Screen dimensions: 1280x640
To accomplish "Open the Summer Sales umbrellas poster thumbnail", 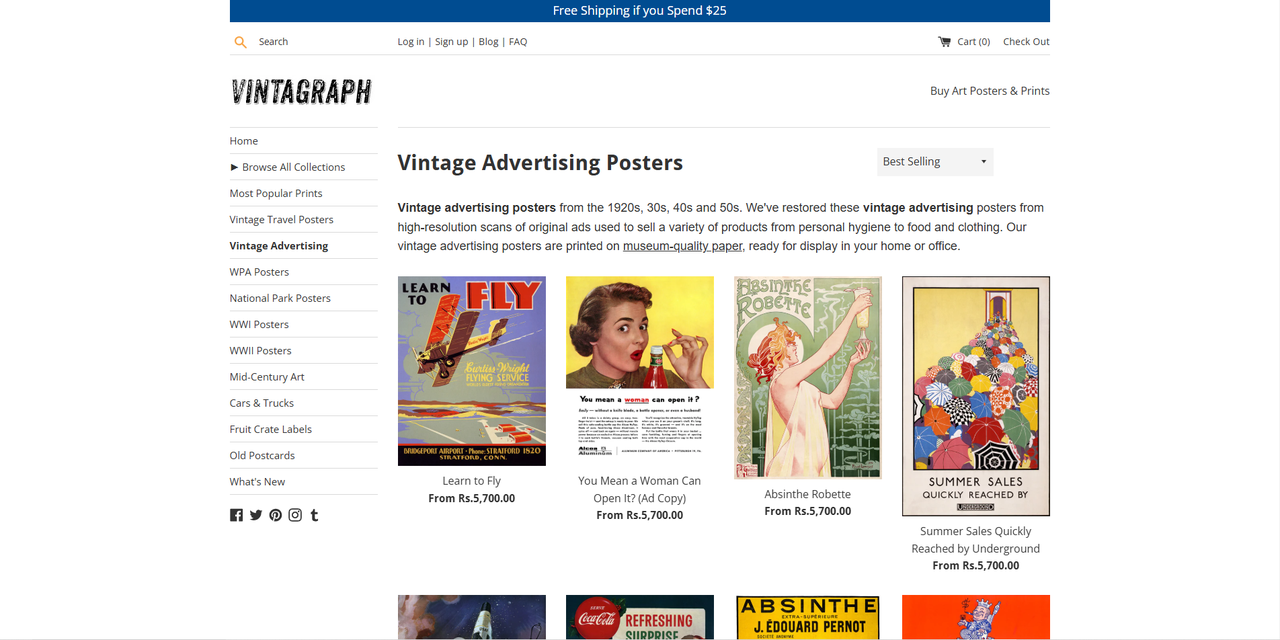I will [976, 396].
